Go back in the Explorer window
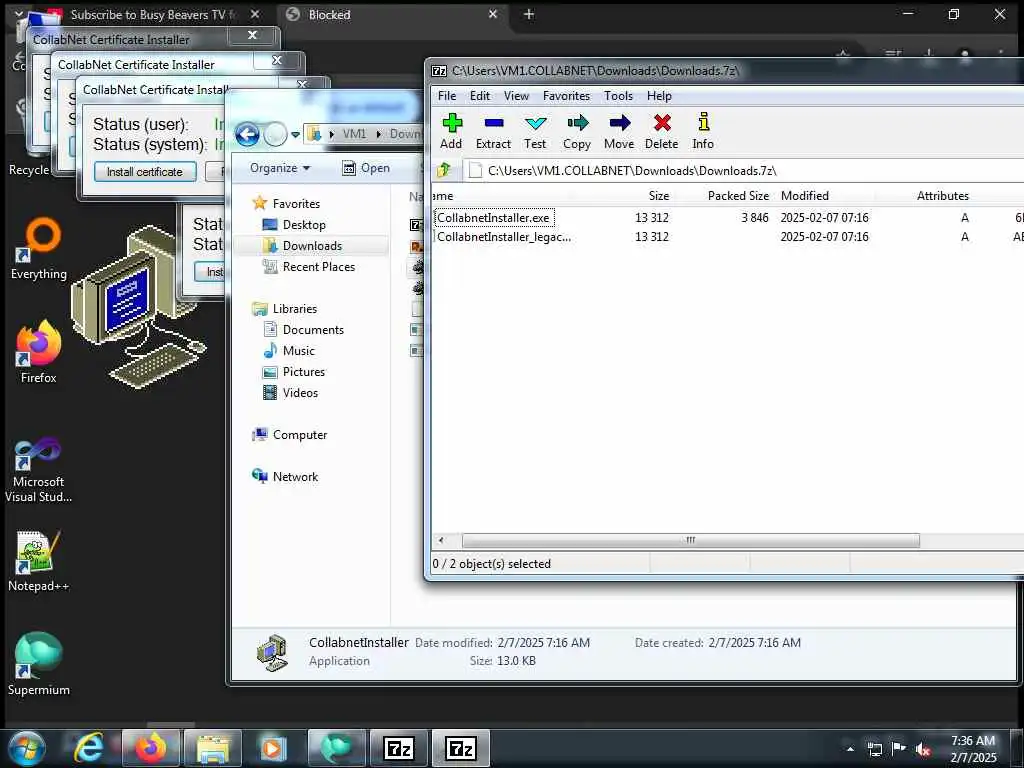Image resolution: width=1024 pixels, height=768 pixels. pyautogui.click(x=248, y=135)
